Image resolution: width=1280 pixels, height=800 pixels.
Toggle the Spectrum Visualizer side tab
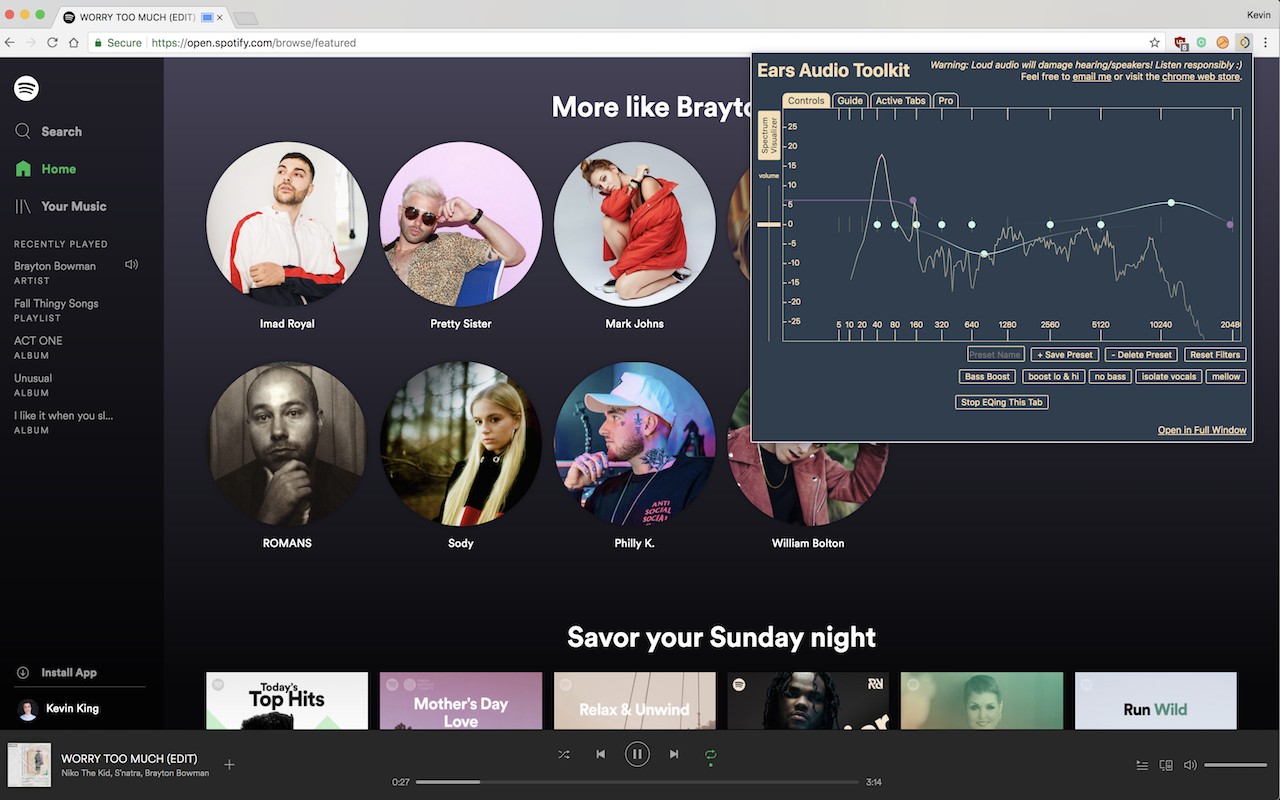click(768, 136)
